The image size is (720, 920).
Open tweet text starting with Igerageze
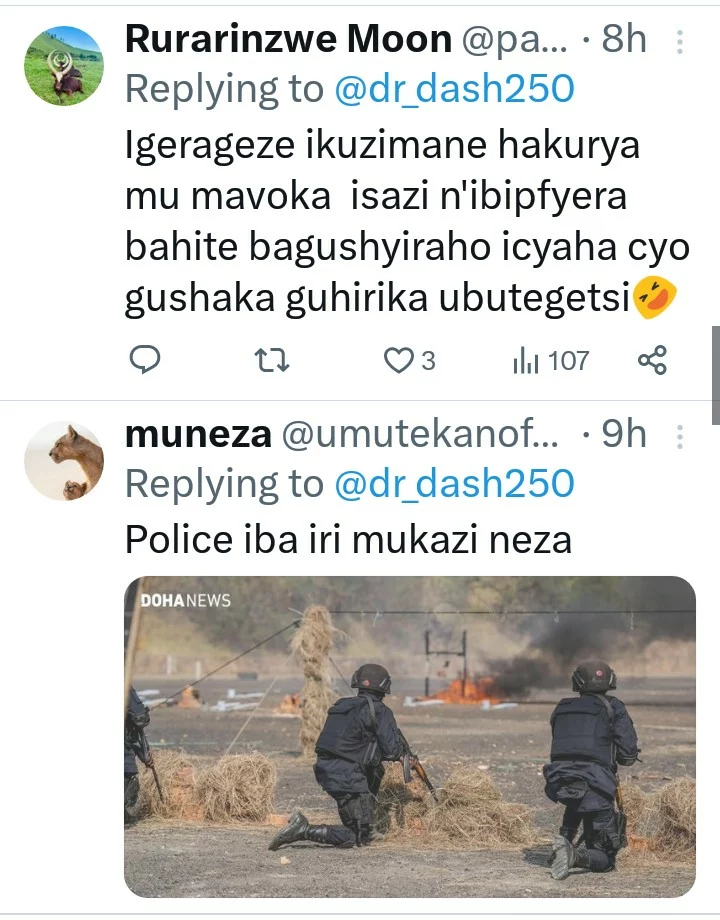pyautogui.click(x=407, y=222)
